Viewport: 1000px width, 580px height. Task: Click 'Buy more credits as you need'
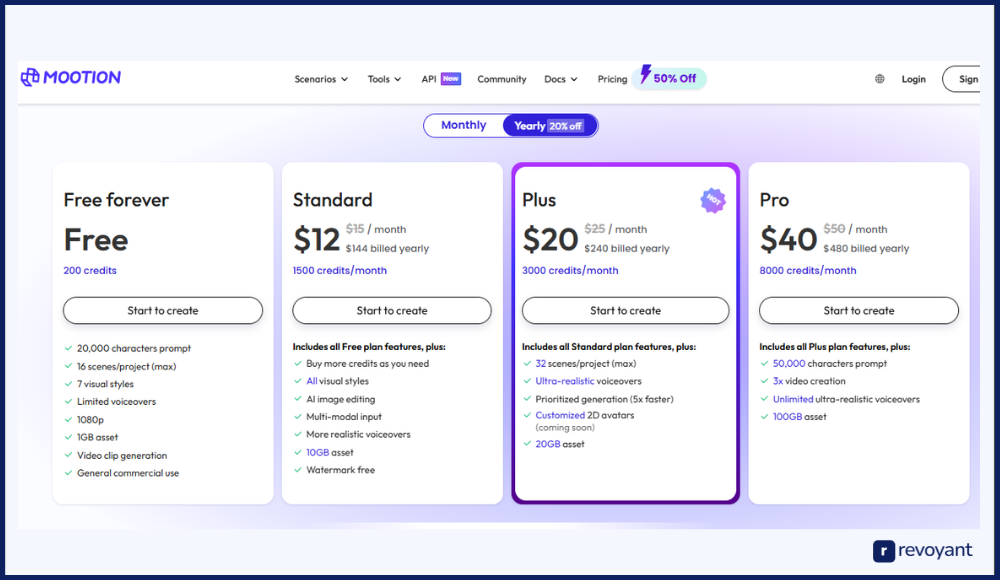tap(367, 364)
